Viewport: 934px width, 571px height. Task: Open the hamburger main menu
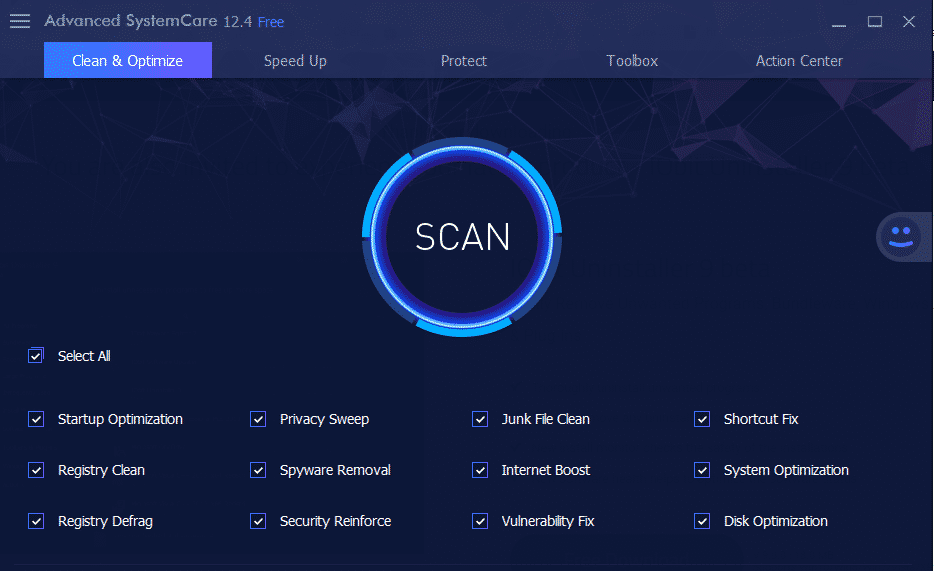pos(20,21)
